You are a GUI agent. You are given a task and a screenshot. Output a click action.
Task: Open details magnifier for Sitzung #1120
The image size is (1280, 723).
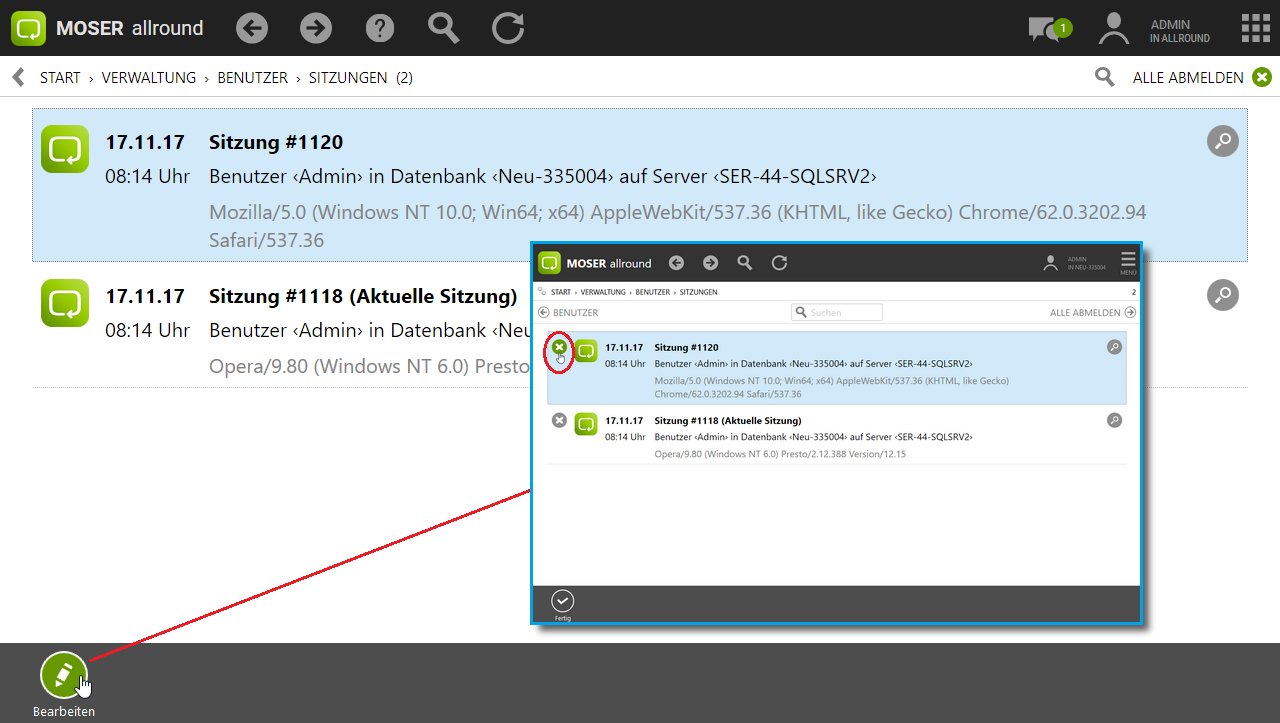click(x=1222, y=141)
